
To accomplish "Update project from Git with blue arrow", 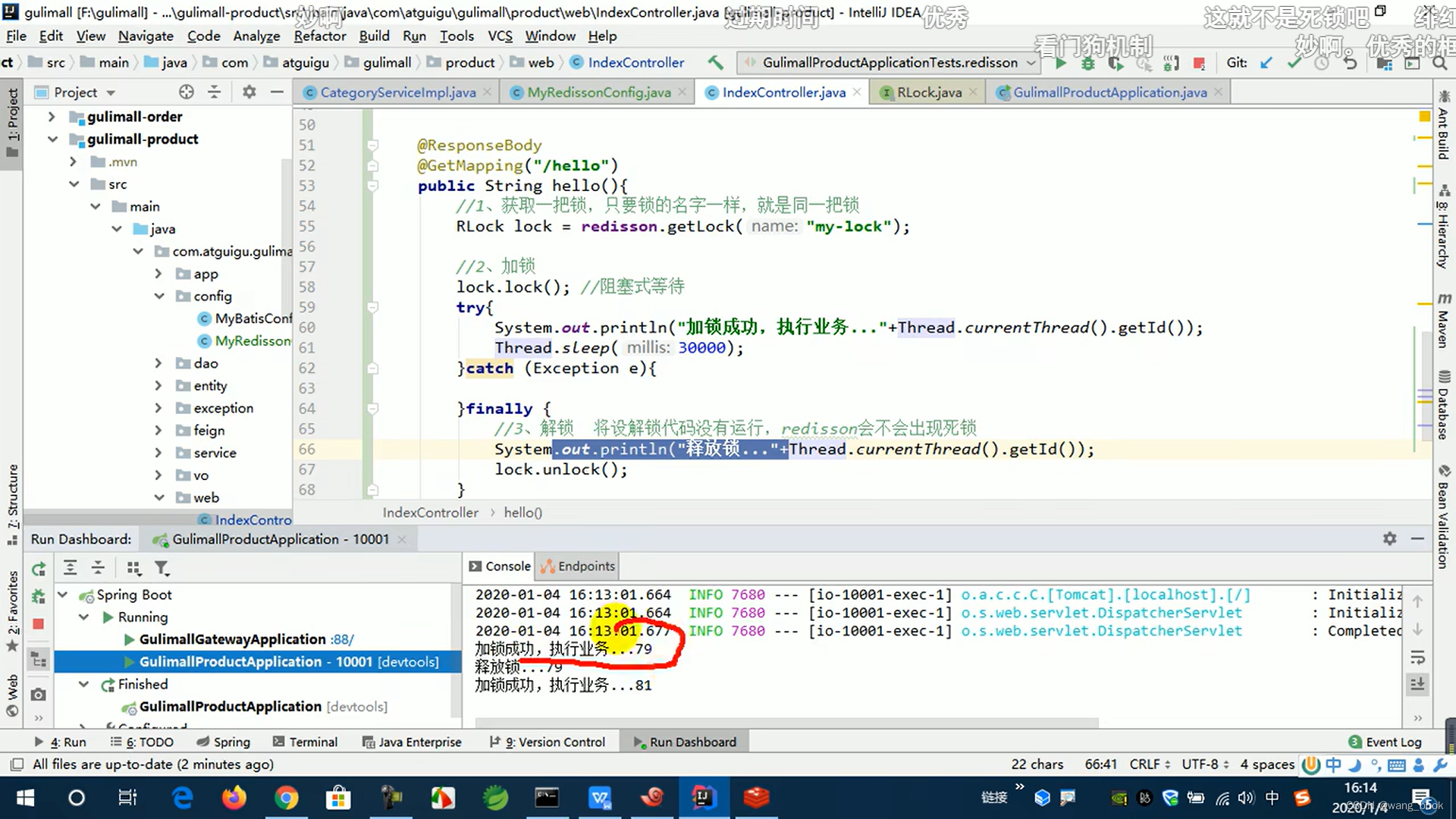I will point(1266,63).
